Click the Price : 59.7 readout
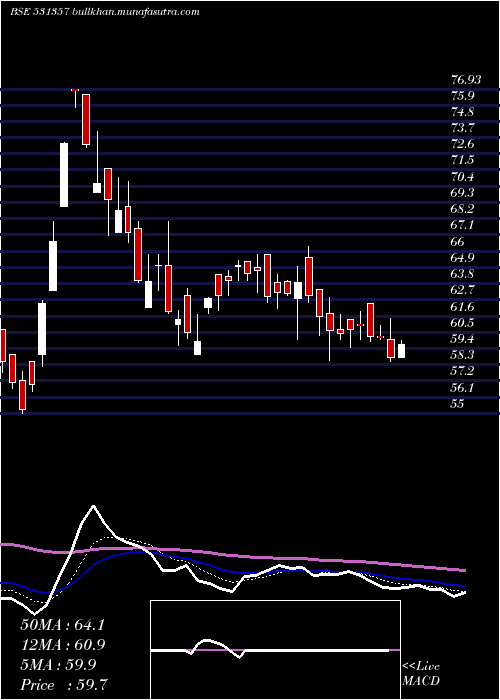500x700 pixels. (x=63, y=685)
